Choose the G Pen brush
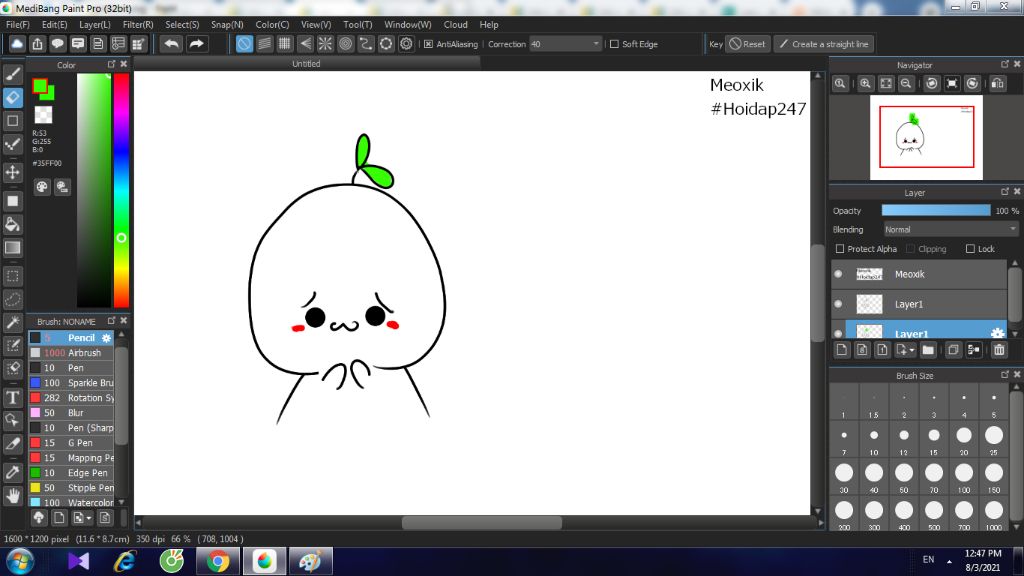The image size is (1024, 576). tap(72, 443)
